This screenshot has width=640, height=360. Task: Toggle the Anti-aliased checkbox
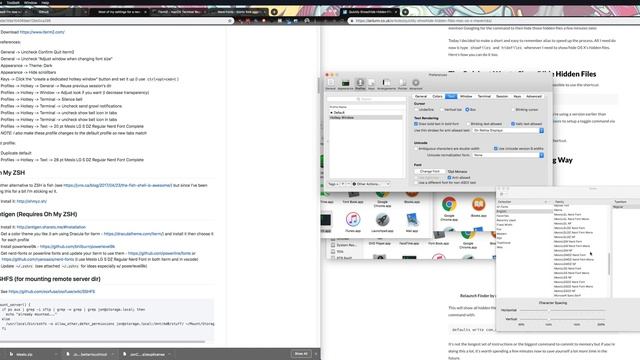(x=449, y=178)
